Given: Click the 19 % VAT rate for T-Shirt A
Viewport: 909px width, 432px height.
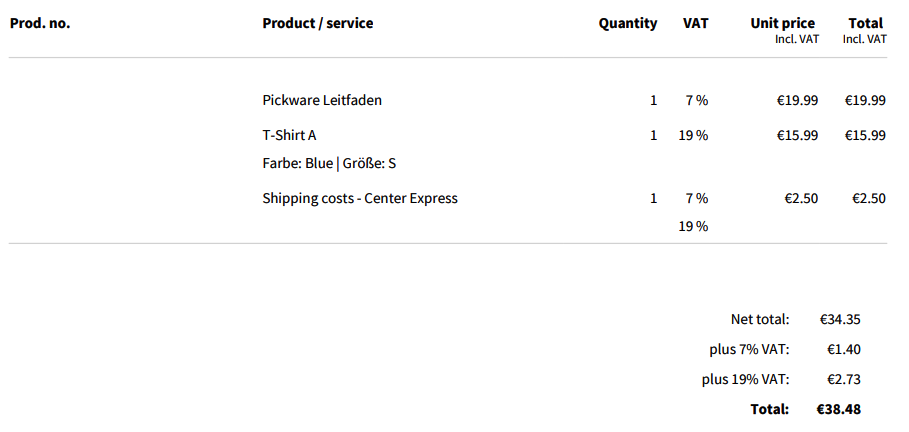Looking at the screenshot, I should pos(693,135).
